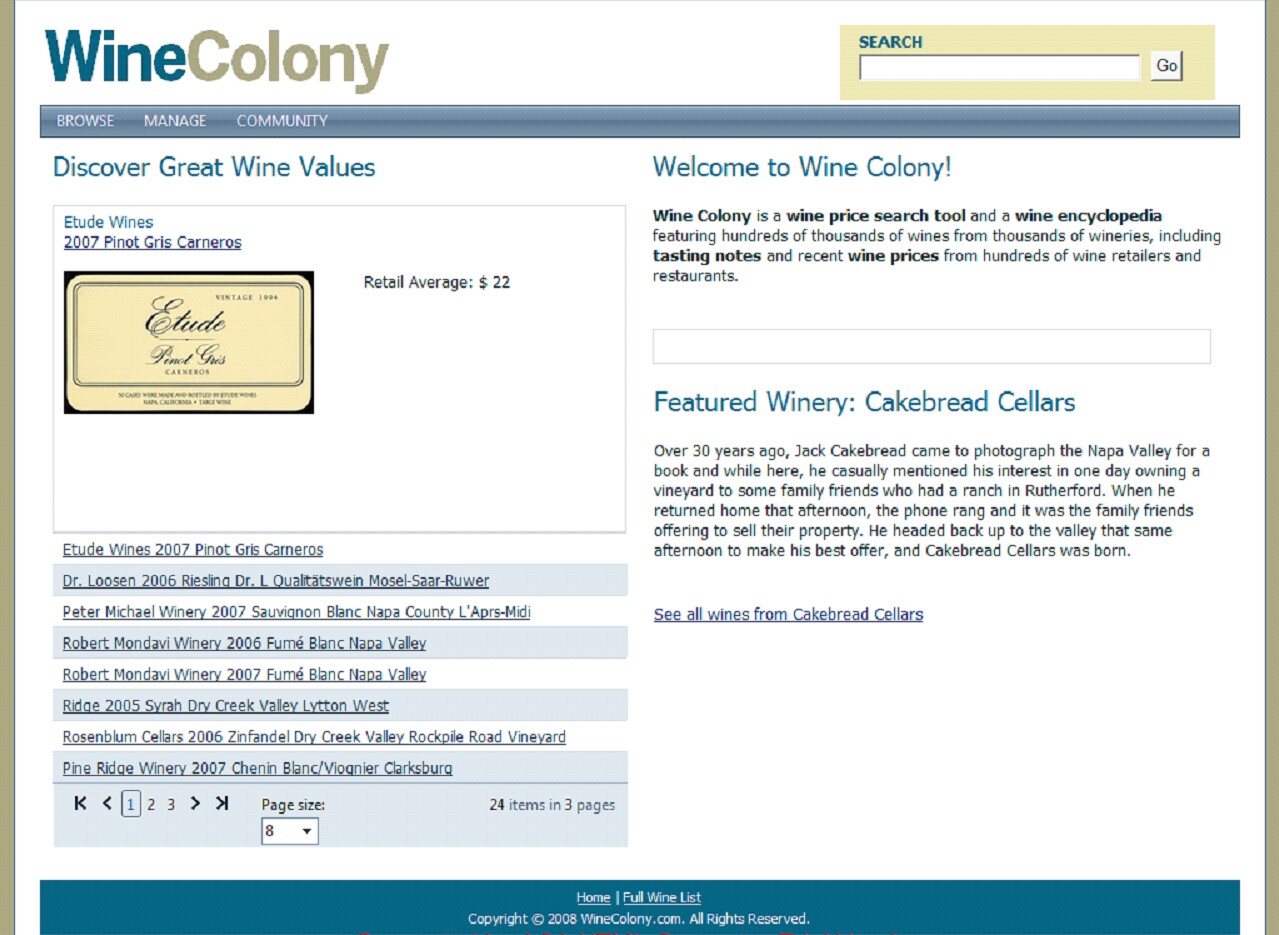Jump to the last page of results
1279x935 pixels.
pos(222,803)
